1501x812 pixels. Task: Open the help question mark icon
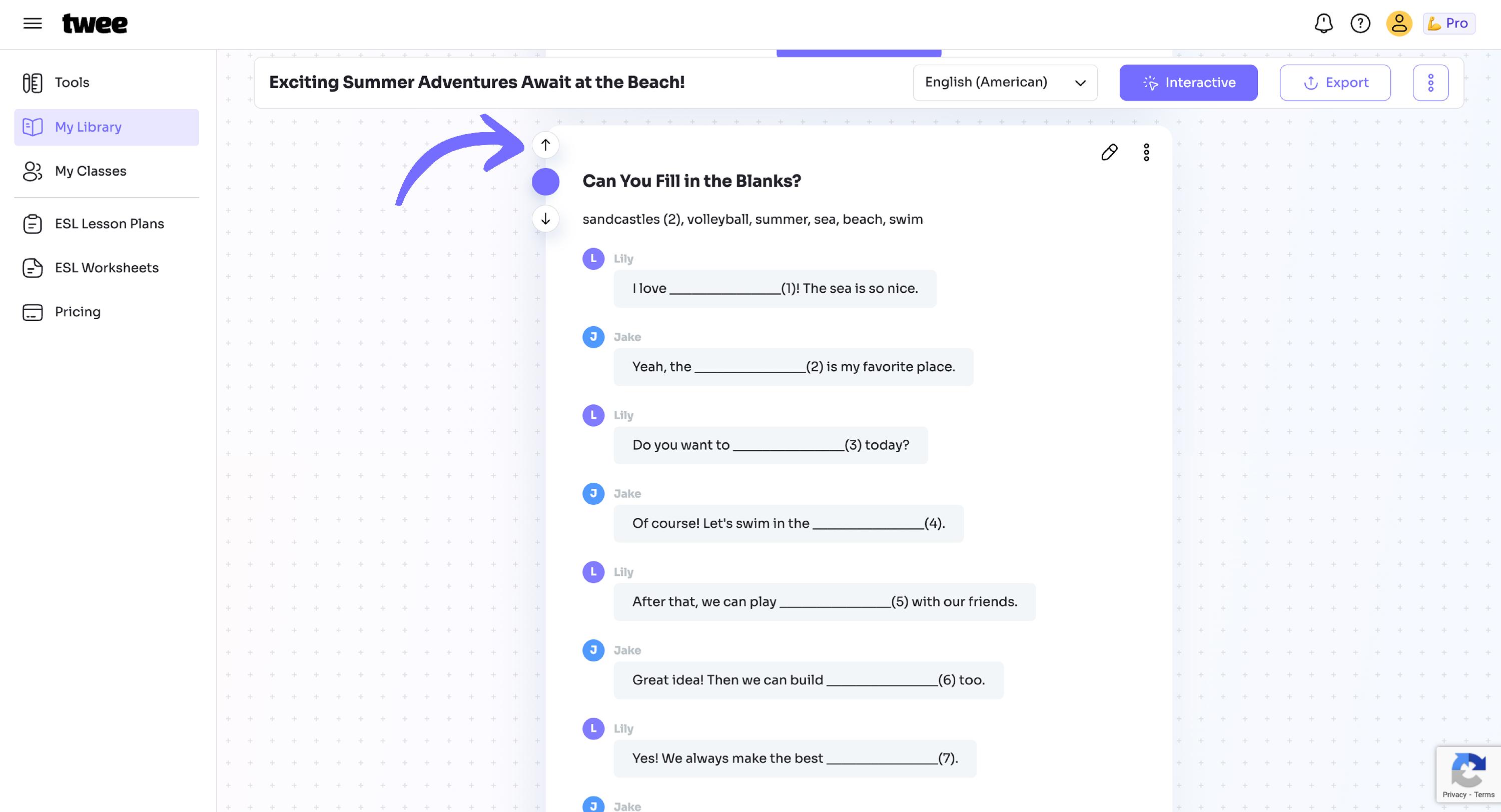pyautogui.click(x=1360, y=24)
